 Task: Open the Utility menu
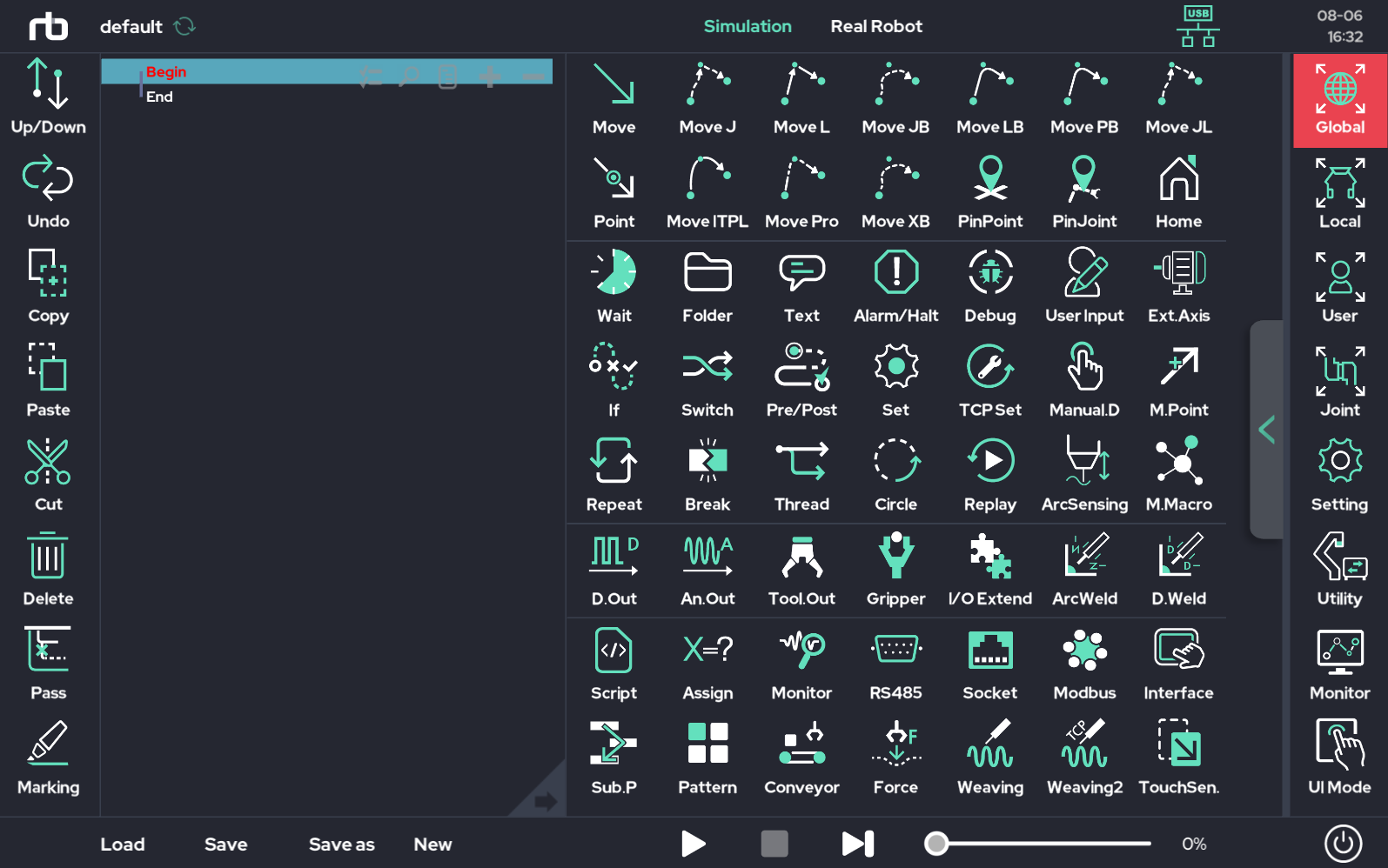click(1339, 569)
